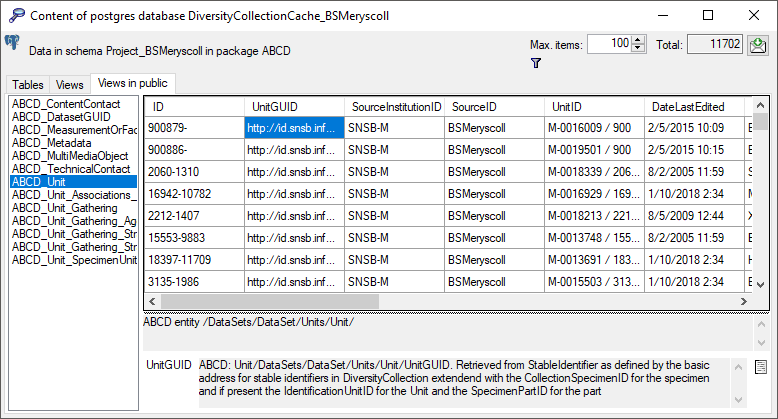The height and width of the screenshot is (419, 778).
Task: Increase Max. items with up spinner
Action: [639, 40]
